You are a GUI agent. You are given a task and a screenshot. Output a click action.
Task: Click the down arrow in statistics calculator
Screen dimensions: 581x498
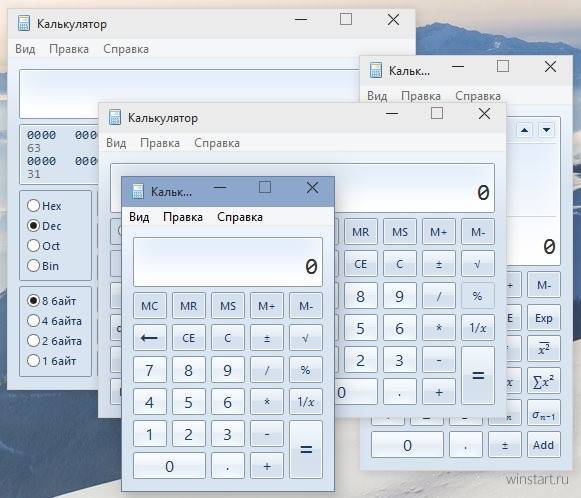point(547,130)
